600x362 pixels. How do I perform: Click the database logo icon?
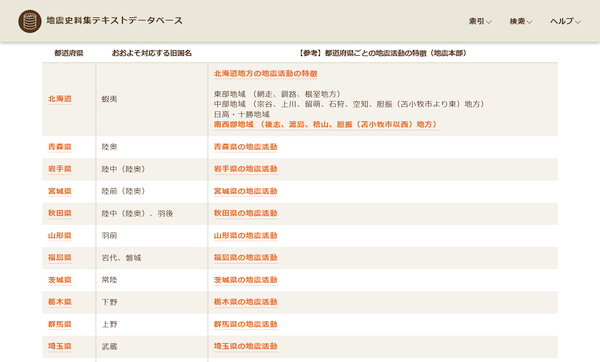(30, 21)
